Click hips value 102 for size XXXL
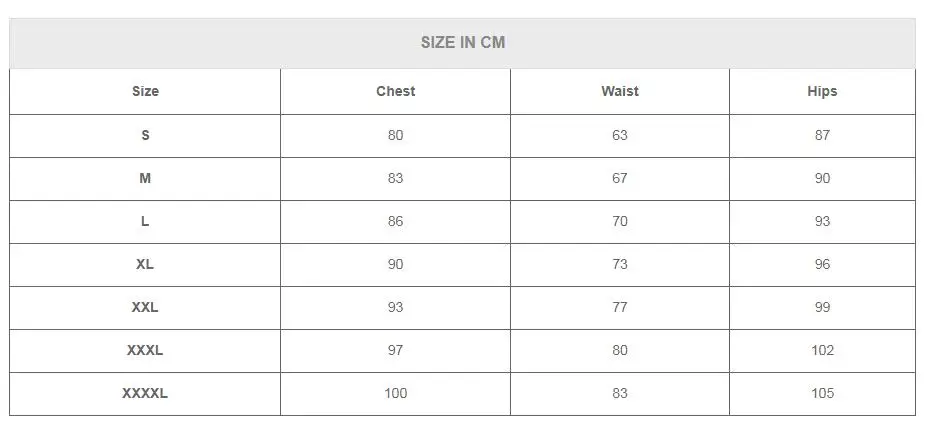This screenshot has height=427, width=927. pos(822,350)
